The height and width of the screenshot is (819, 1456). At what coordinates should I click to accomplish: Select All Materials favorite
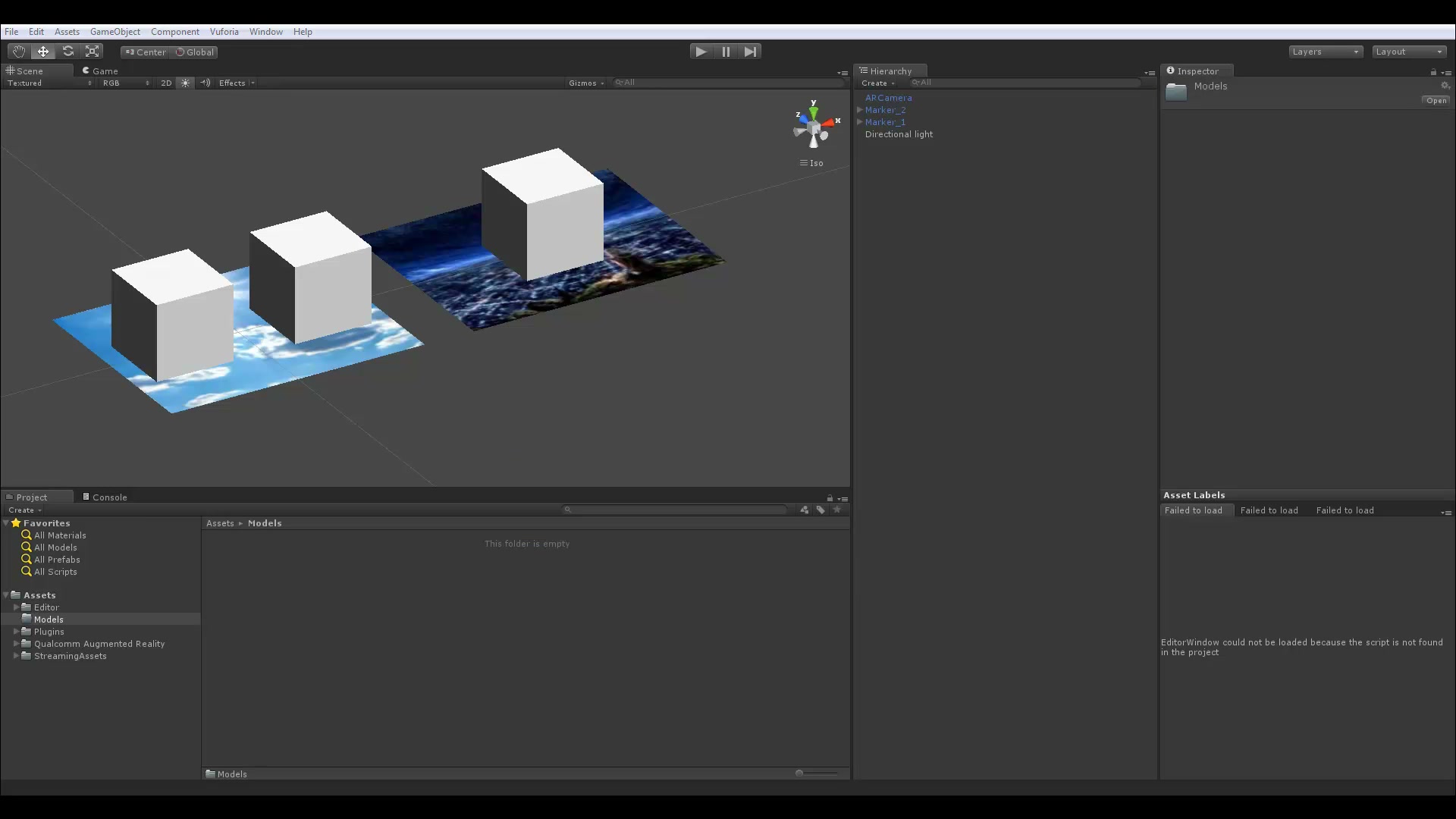point(60,535)
